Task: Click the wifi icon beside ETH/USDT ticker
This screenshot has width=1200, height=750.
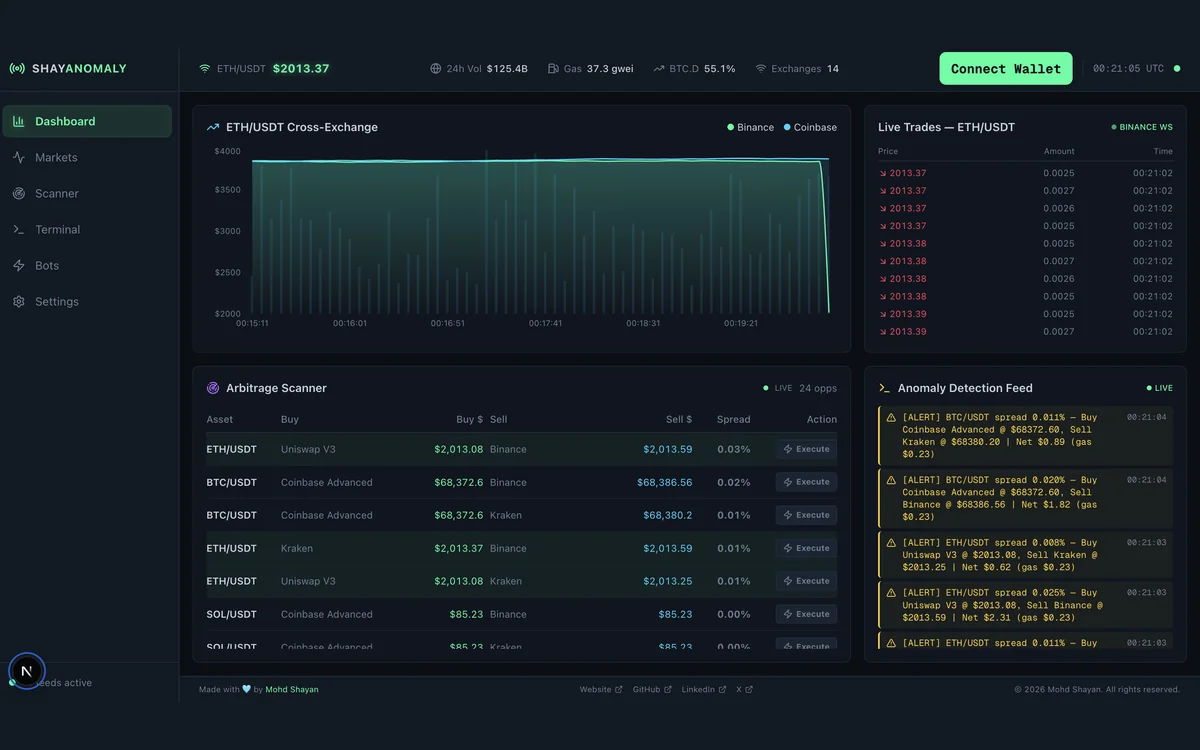Action: click(205, 69)
